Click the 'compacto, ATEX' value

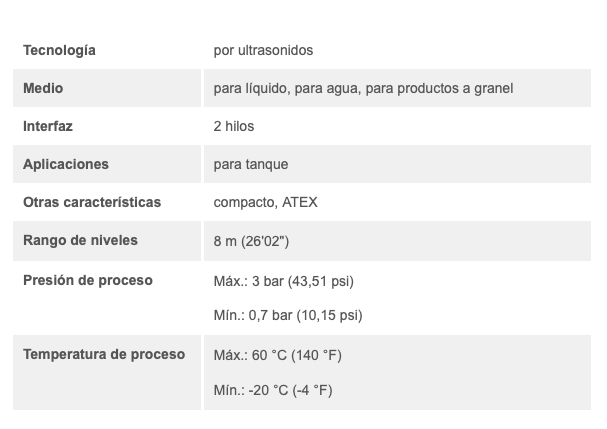(x=266, y=202)
